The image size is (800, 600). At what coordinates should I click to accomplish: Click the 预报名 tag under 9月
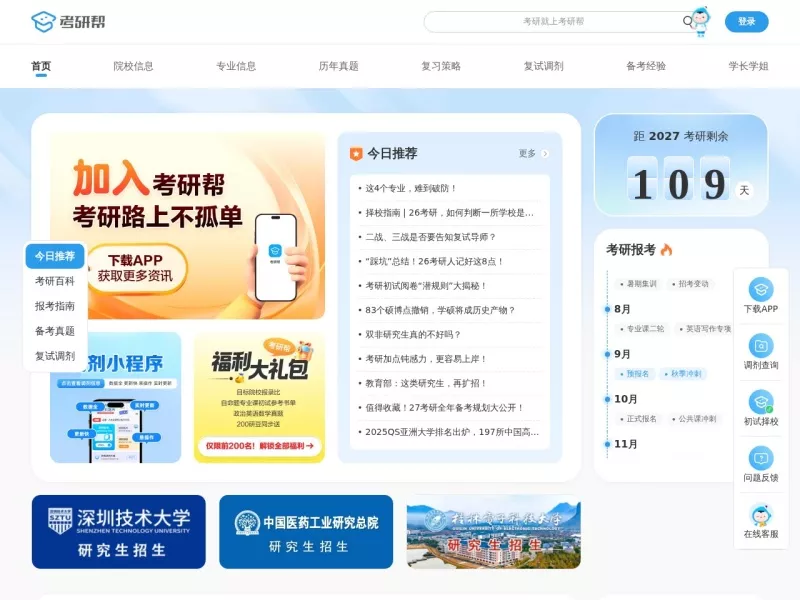pos(635,374)
